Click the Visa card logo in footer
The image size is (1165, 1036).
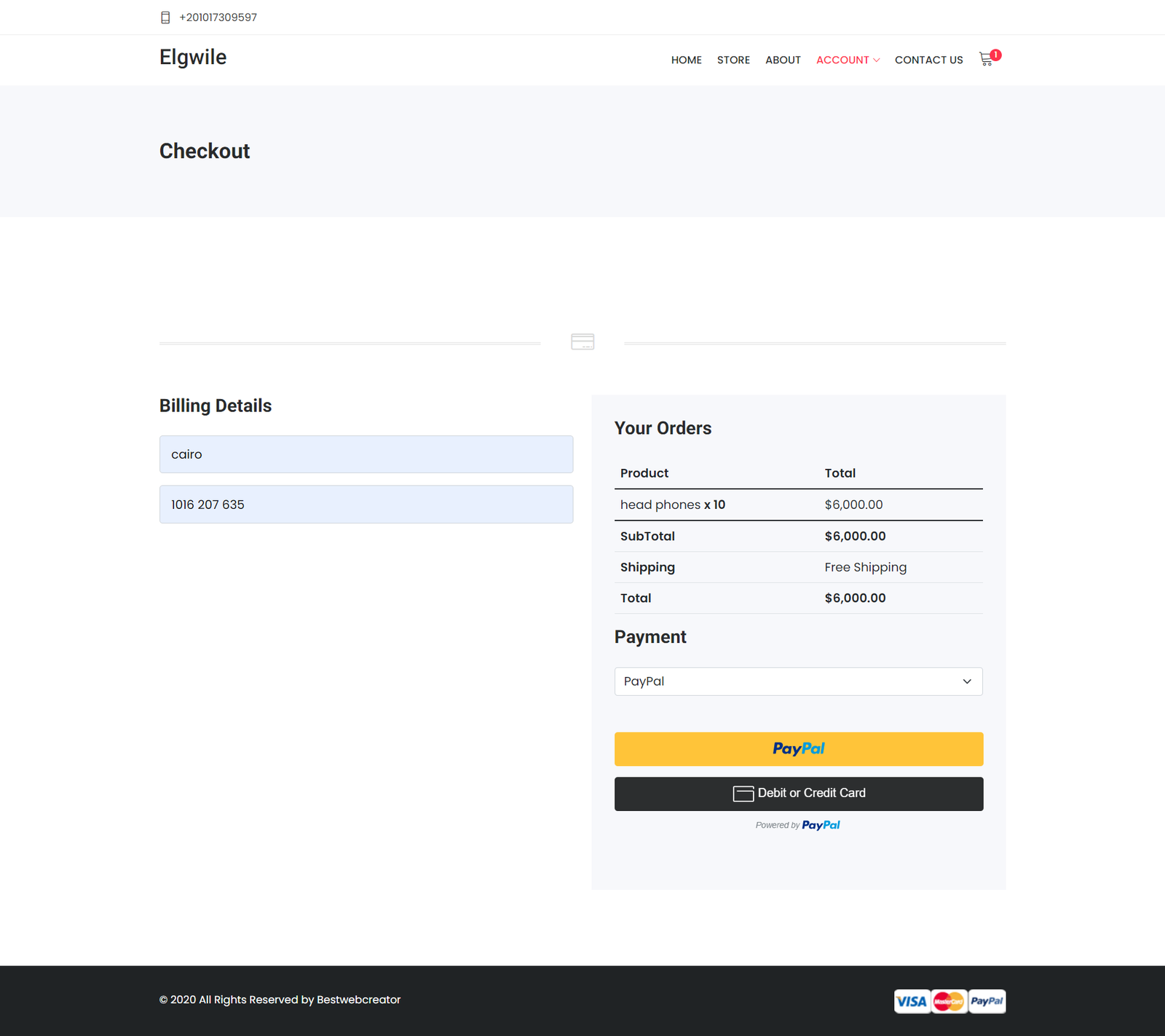[912, 1001]
